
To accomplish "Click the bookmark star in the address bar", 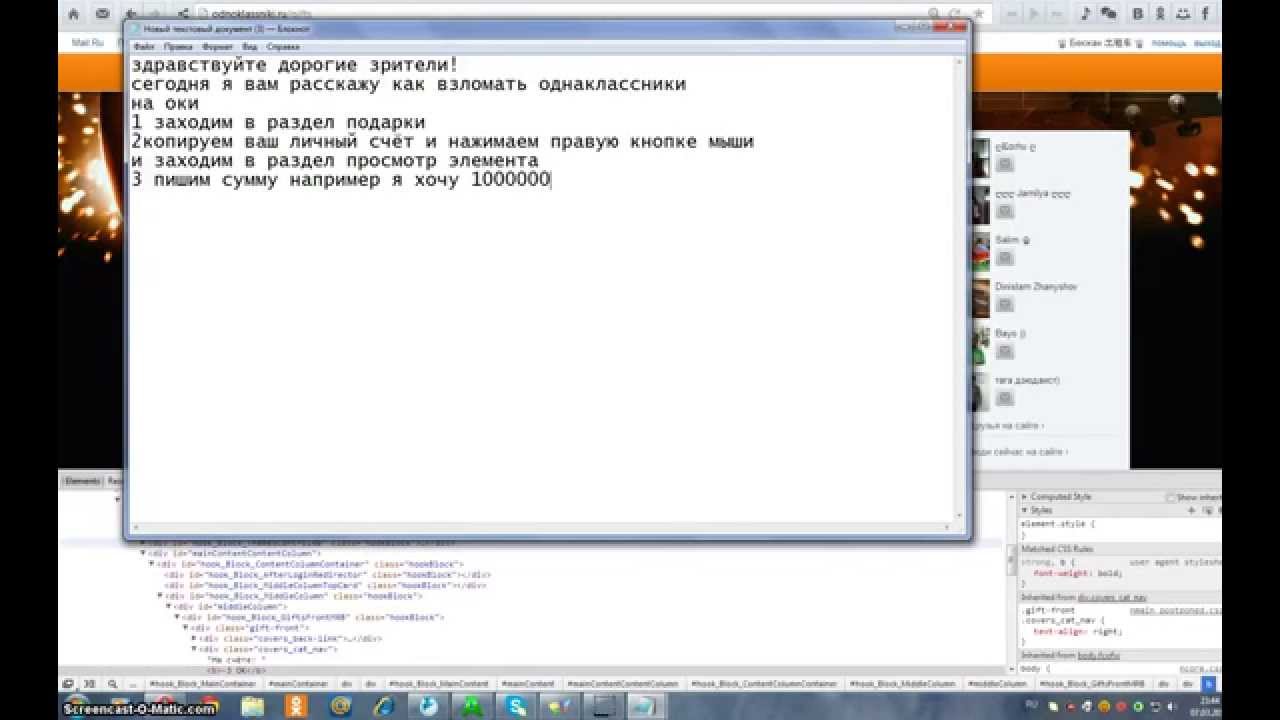I will [980, 14].
